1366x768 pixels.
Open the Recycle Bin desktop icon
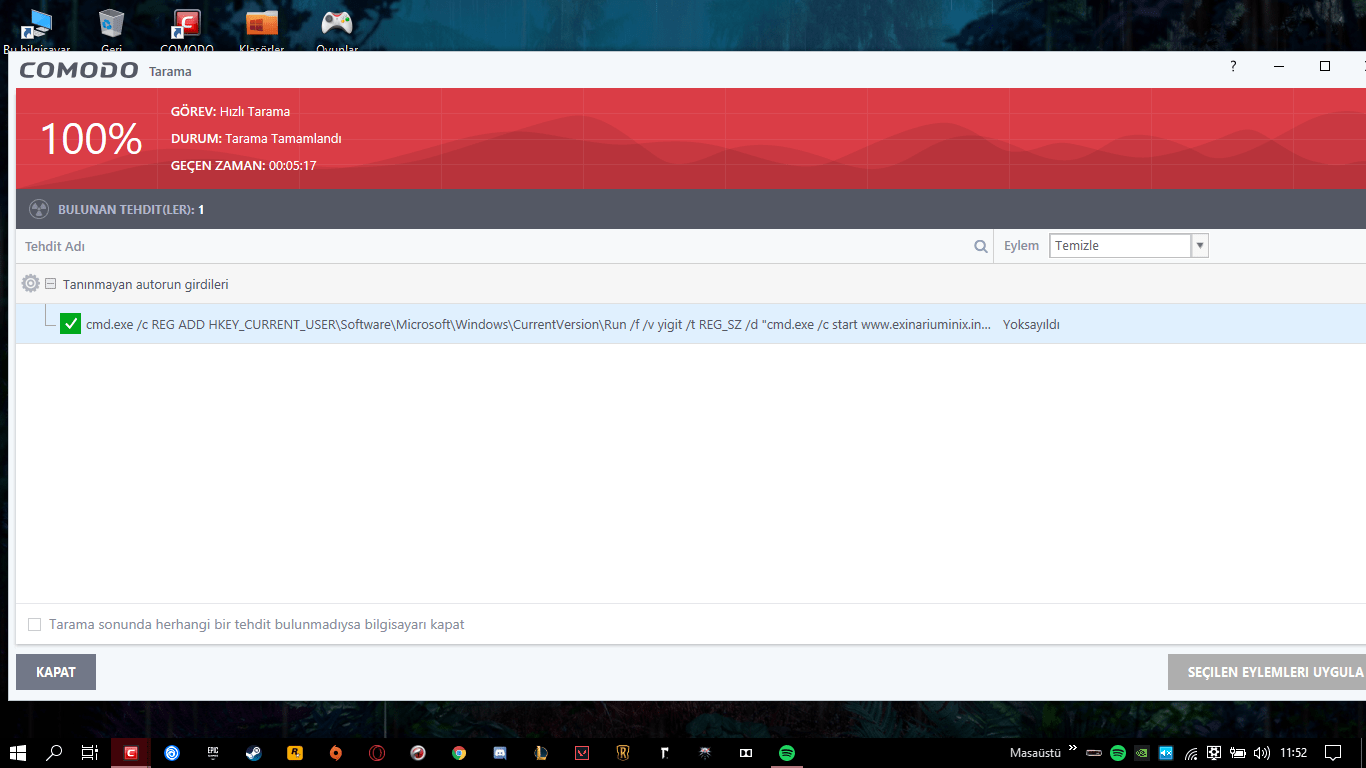[x=111, y=28]
